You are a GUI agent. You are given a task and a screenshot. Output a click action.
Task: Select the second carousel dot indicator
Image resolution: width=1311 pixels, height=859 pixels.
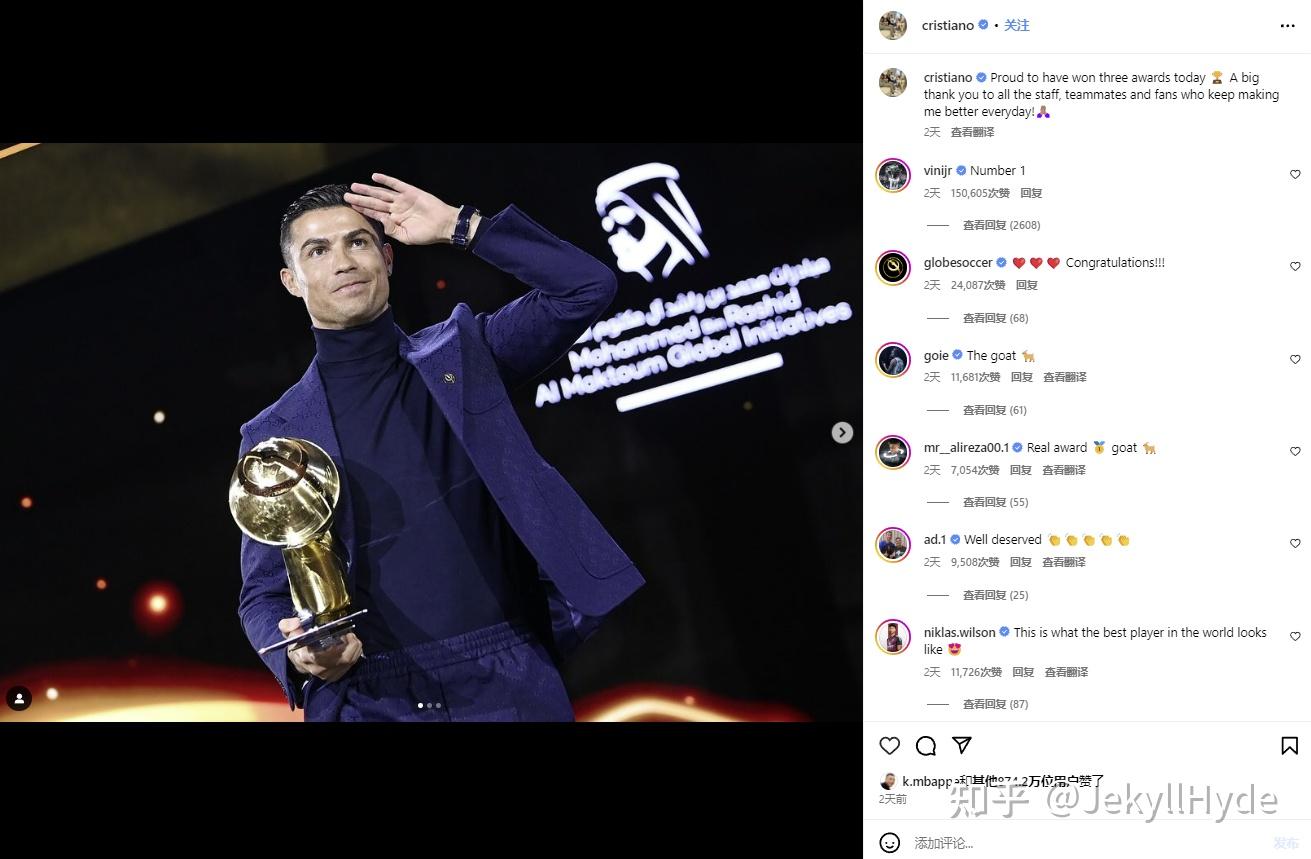point(429,705)
